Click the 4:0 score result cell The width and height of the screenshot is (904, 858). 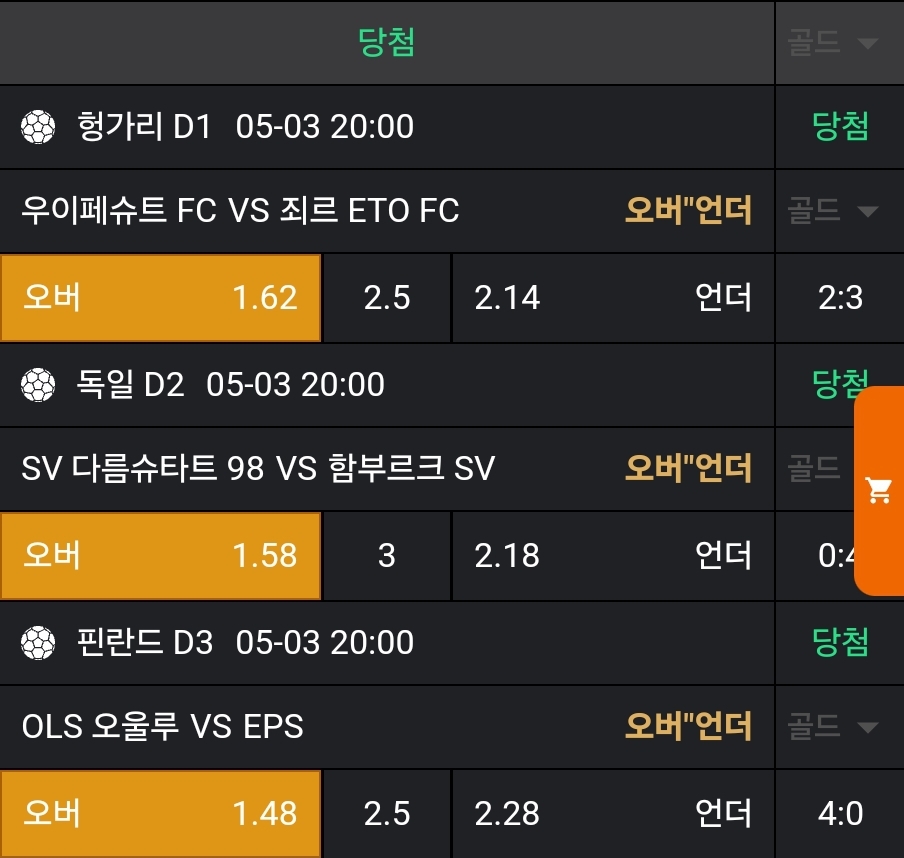pos(840,813)
